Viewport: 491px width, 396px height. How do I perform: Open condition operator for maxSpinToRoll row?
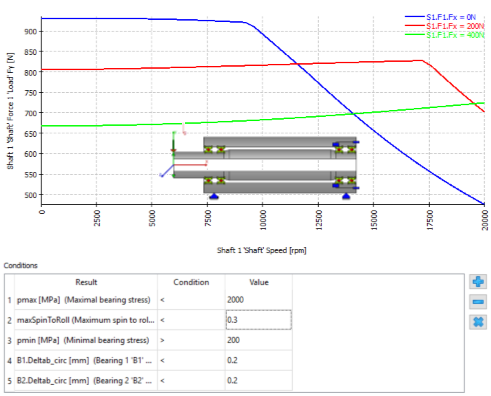[x=191, y=320]
